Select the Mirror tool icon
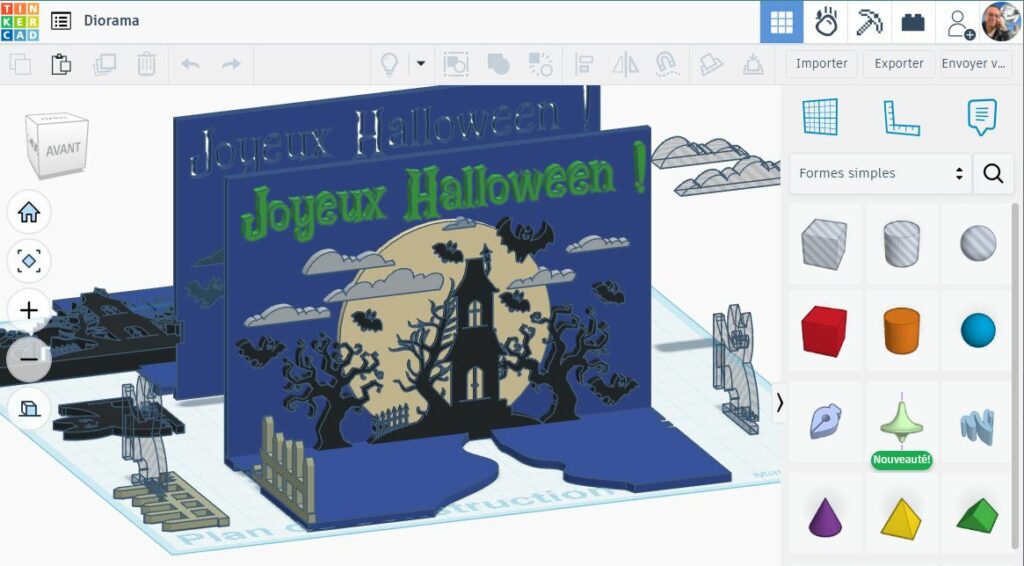The height and width of the screenshot is (566, 1024). coord(625,65)
